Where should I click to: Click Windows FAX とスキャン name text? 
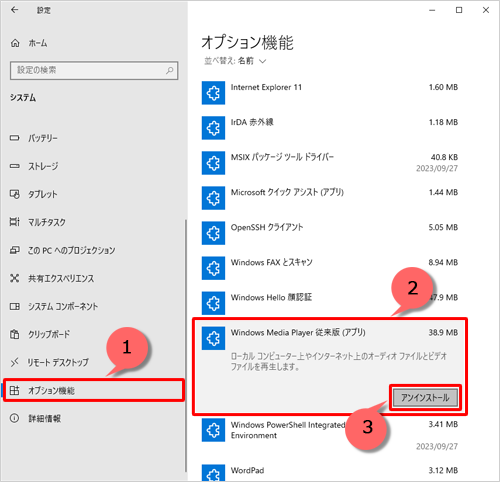[x=271, y=262]
